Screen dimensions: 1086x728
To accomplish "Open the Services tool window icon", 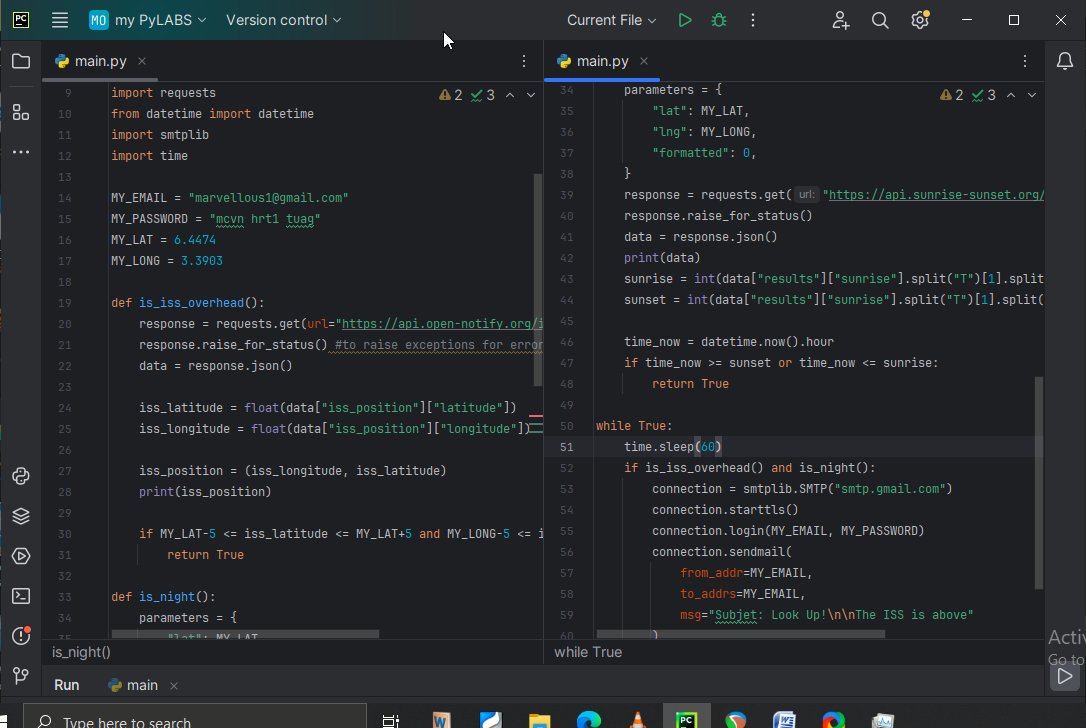I will click(x=21, y=556).
